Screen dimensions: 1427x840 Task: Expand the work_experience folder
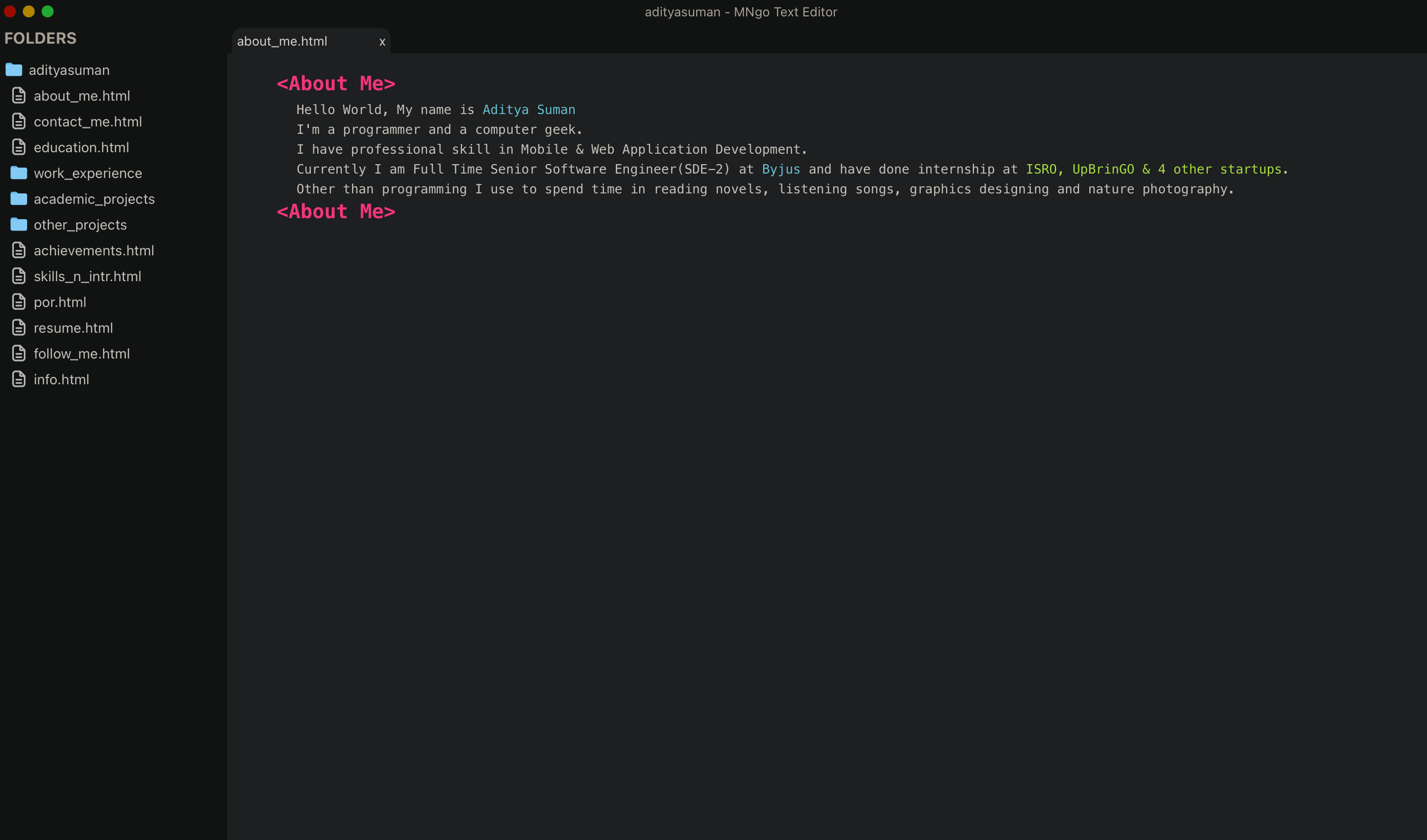[x=88, y=174]
